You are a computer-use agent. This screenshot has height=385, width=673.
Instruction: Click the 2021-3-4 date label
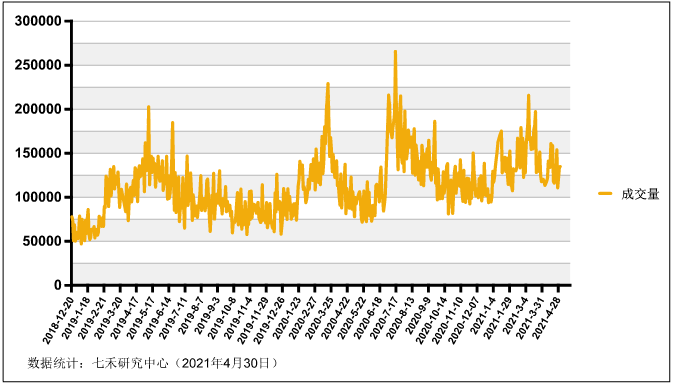[516, 315]
